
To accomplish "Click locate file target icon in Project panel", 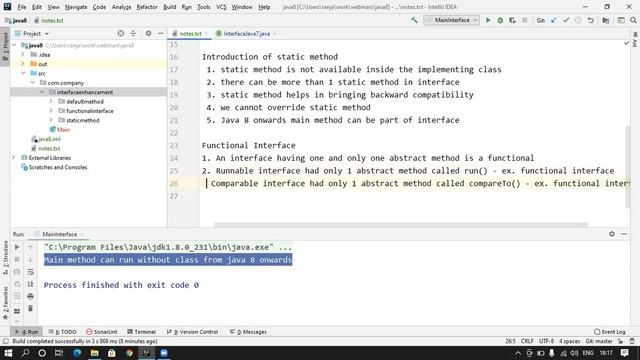I will [120, 33].
